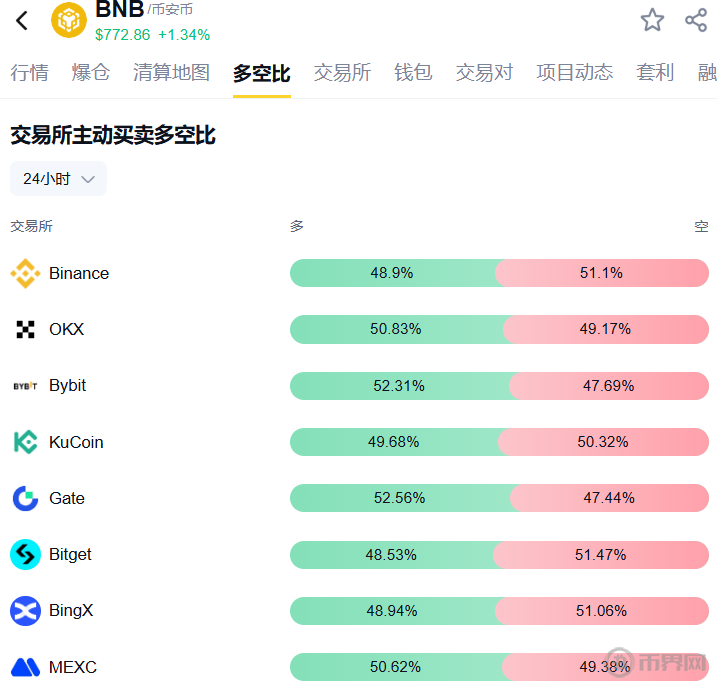Click the BingX exchange logo
The image size is (717, 690).
(25, 610)
